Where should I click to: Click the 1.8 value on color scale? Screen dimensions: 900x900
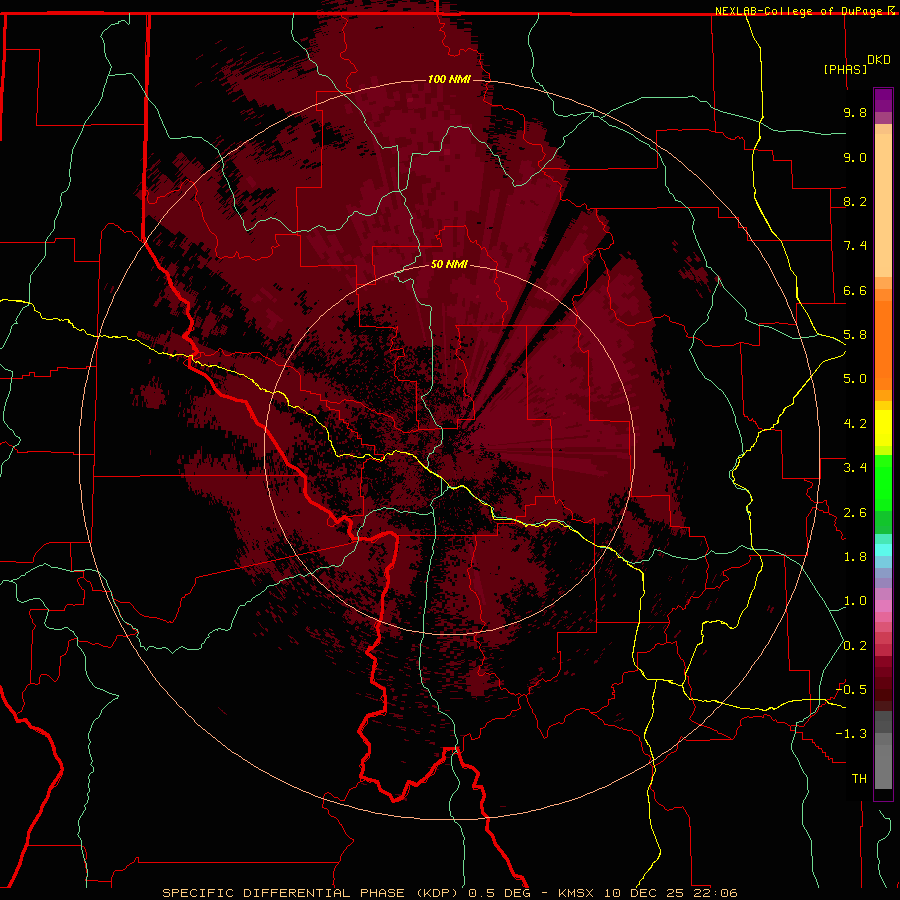(x=855, y=557)
